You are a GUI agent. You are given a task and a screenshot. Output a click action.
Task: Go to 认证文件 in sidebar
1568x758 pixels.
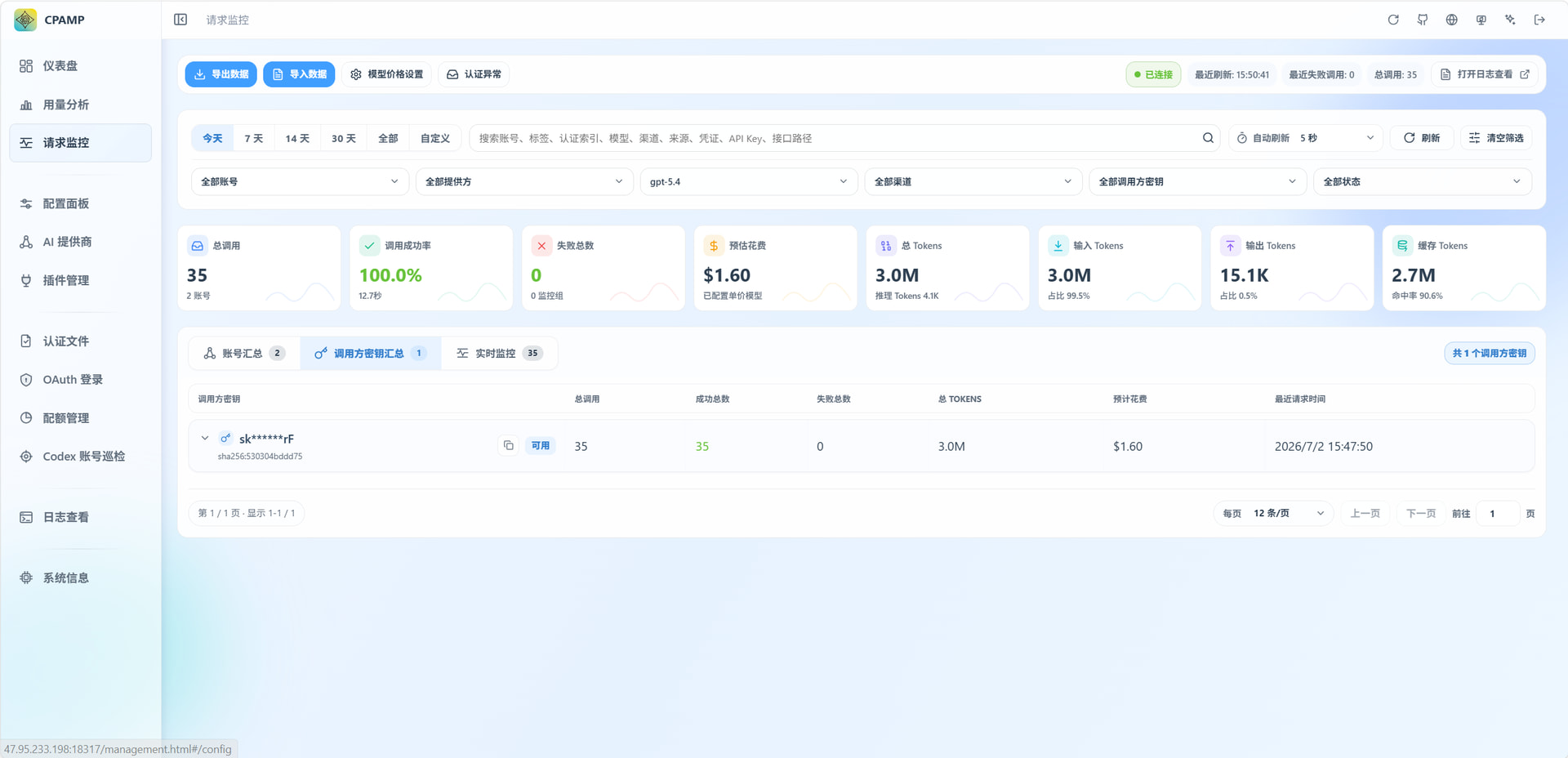(80, 341)
